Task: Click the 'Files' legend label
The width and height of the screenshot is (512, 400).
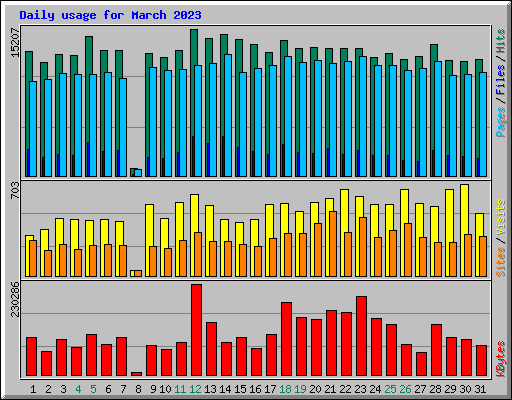Action: click(x=501, y=80)
